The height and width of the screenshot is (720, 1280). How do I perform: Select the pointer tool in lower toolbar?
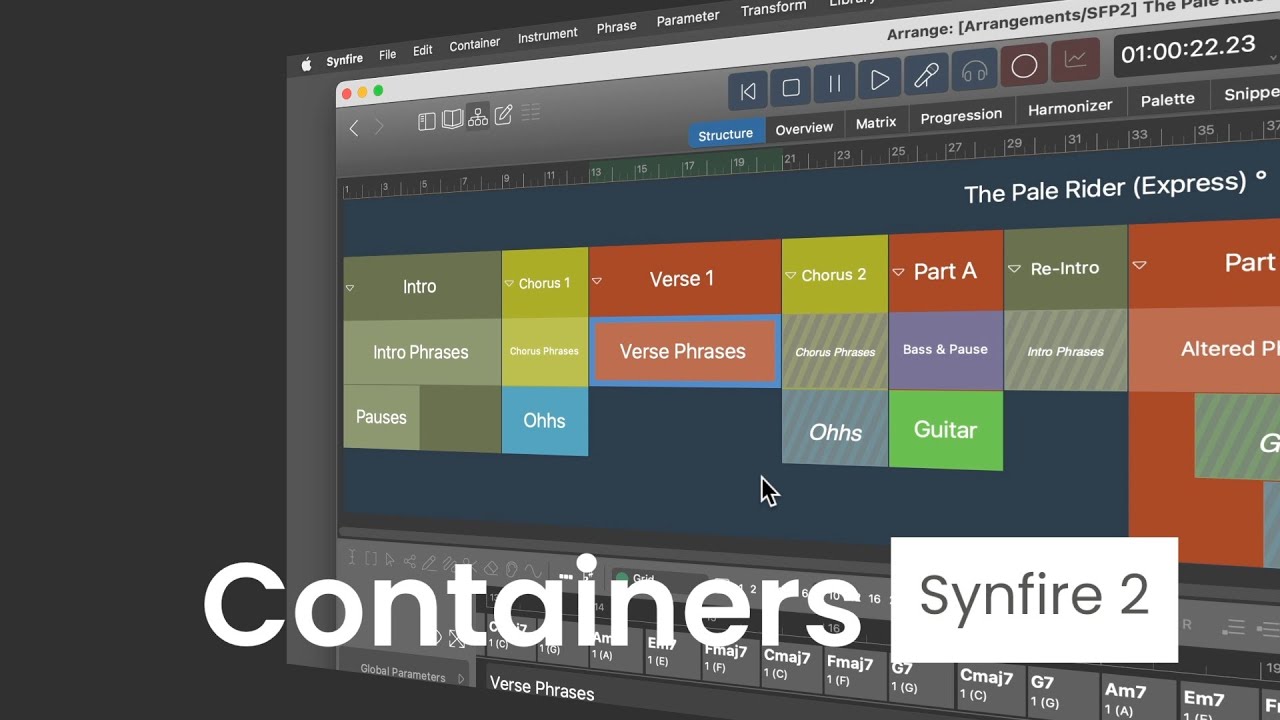389,560
